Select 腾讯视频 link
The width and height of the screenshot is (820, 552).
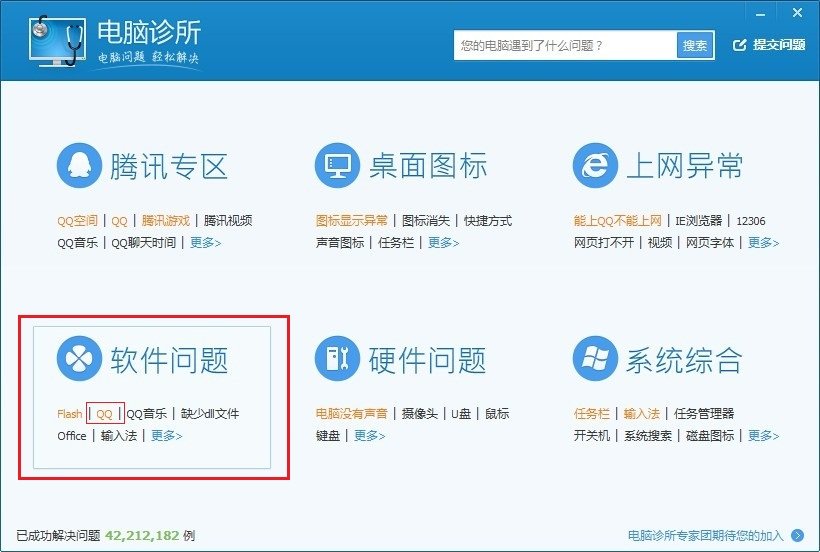(228, 221)
